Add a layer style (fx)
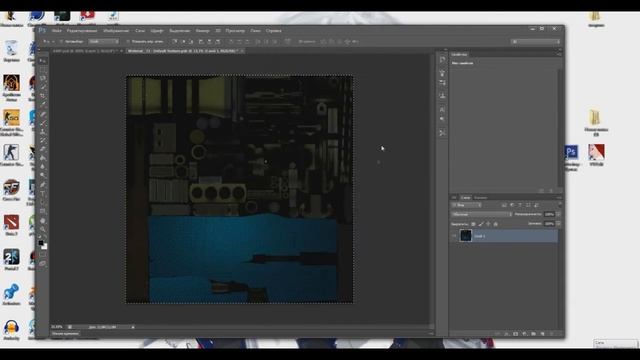Viewport: 640px width, 360px height. [506, 334]
